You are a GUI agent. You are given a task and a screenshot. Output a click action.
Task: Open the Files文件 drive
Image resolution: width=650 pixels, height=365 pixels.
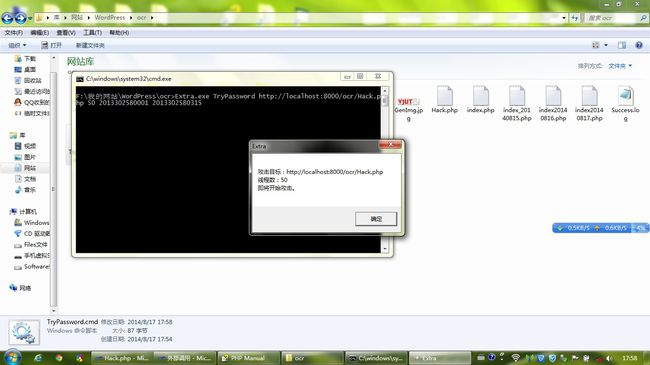31,245
